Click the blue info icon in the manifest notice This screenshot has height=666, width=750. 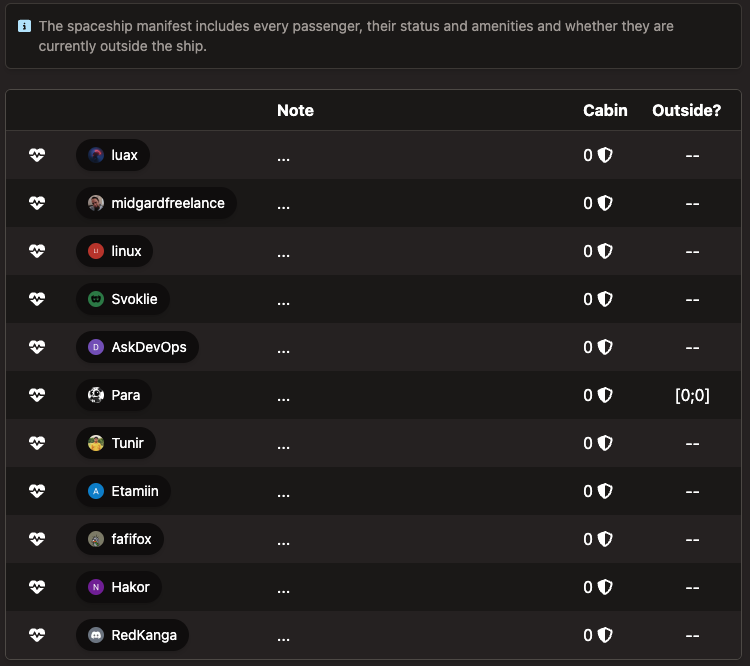click(24, 26)
